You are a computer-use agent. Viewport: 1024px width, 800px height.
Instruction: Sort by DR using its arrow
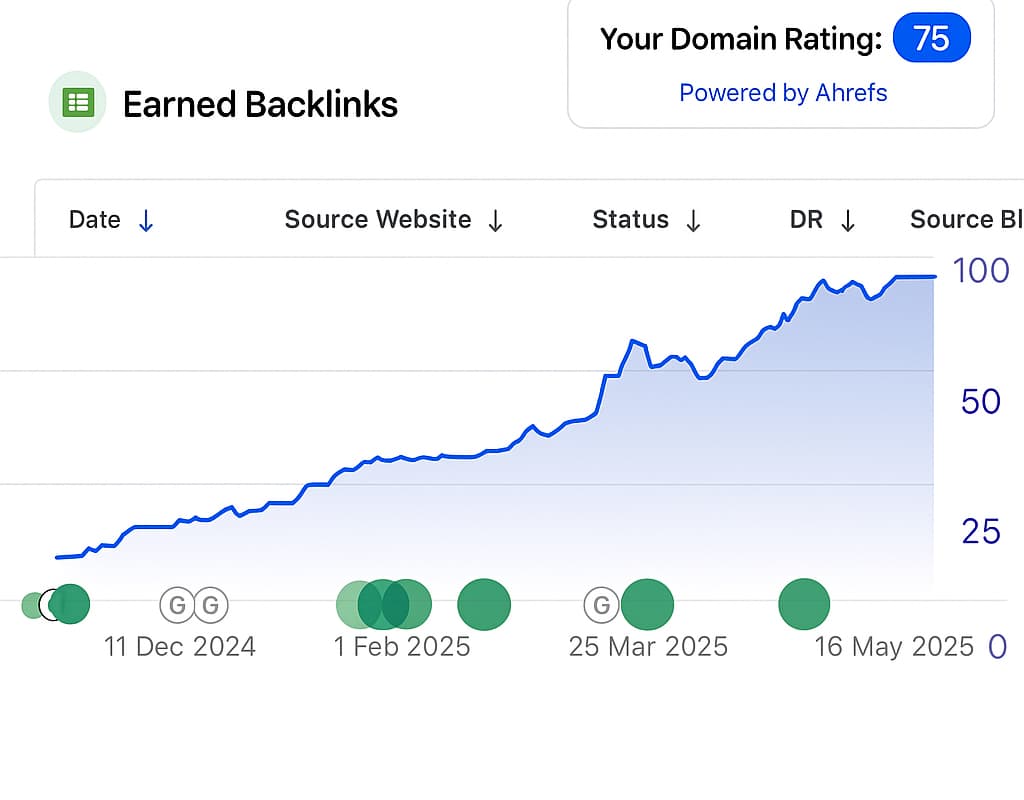[848, 221]
